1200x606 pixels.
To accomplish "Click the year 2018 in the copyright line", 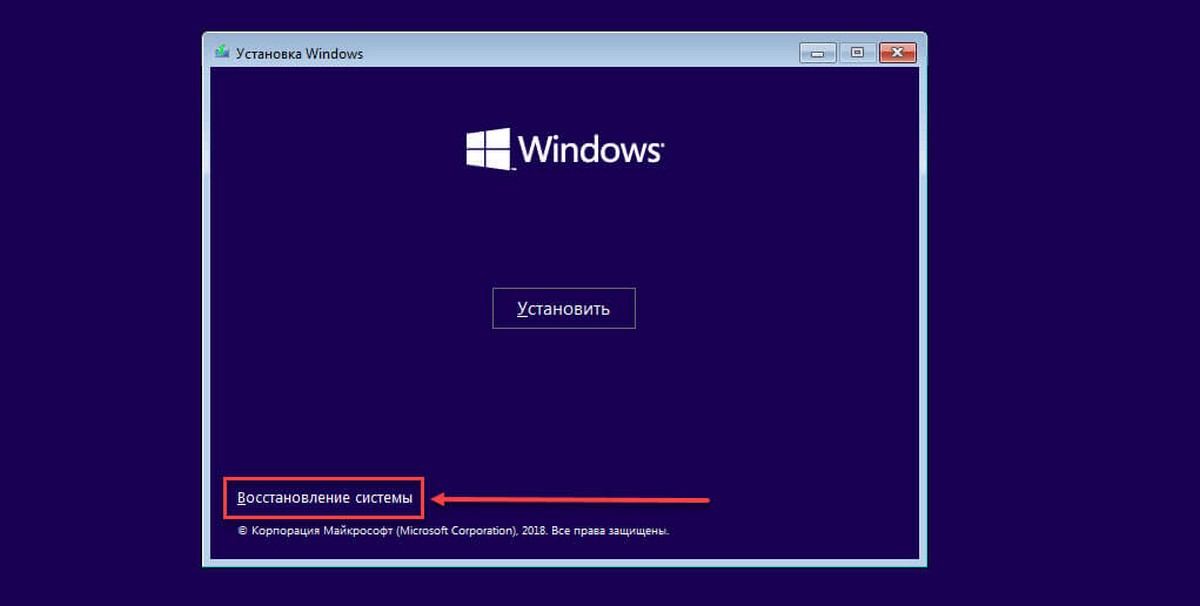I will point(534,532).
